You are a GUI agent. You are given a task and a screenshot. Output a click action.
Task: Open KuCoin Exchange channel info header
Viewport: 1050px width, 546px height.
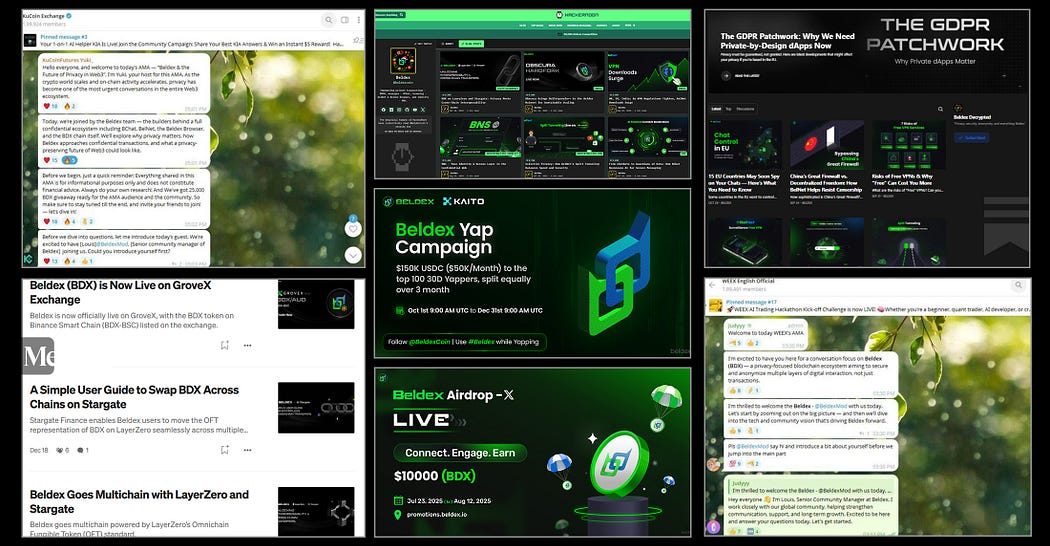point(48,19)
